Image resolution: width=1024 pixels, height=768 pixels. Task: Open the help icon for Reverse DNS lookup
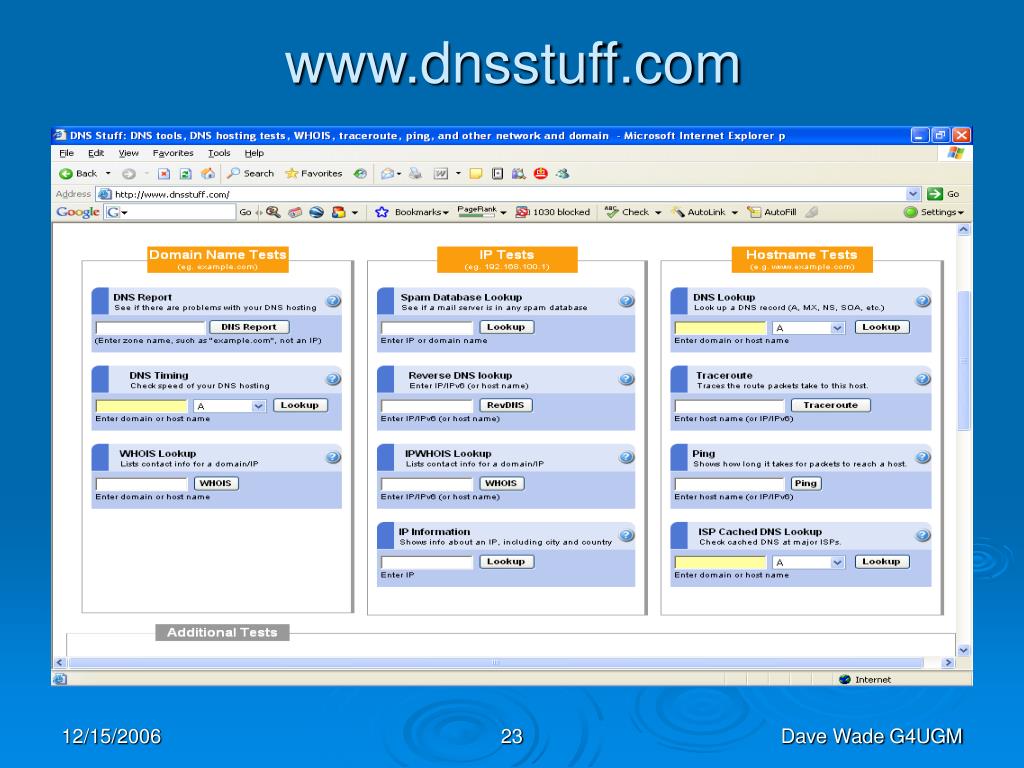pyautogui.click(x=626, y=379)
